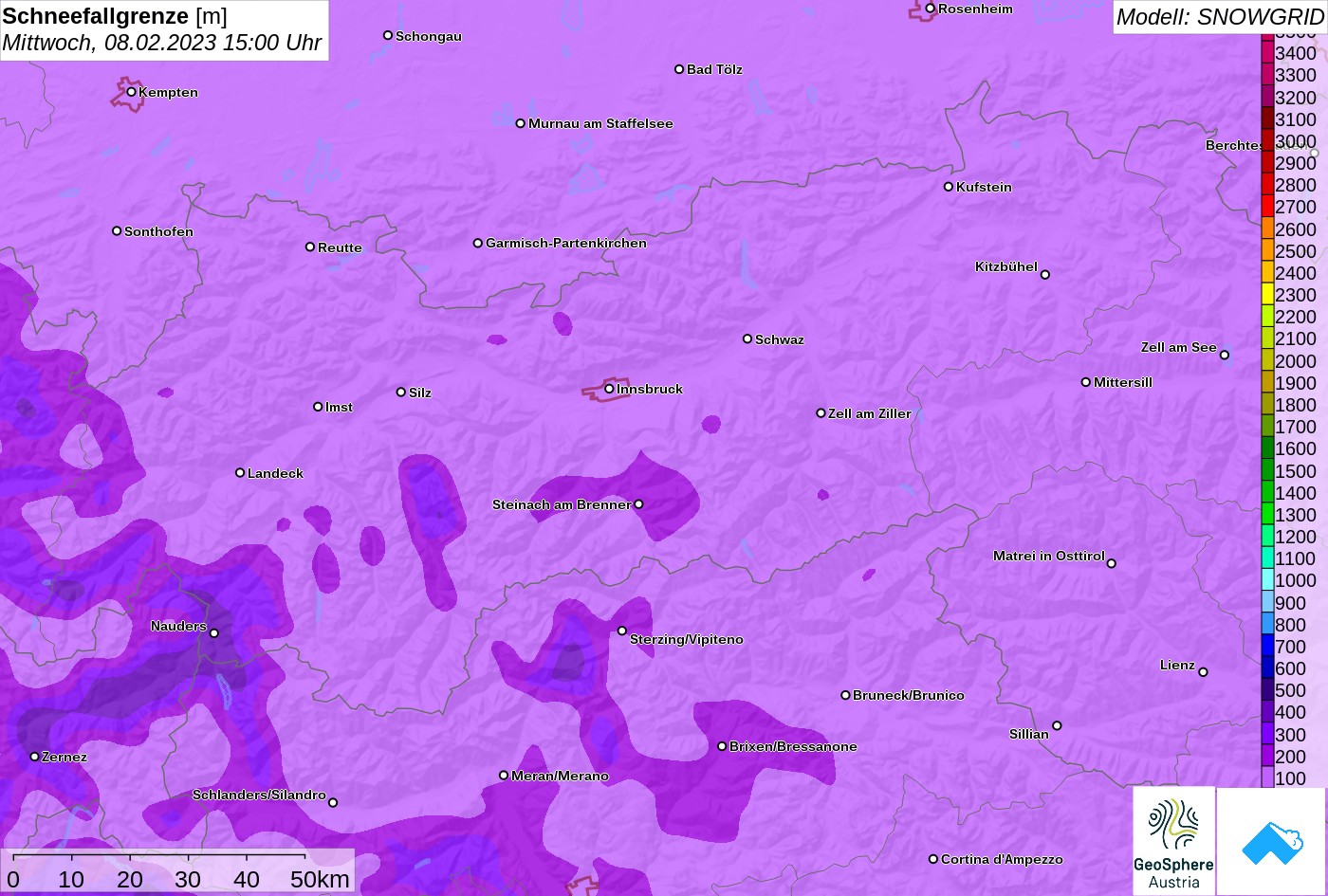The width and height of the screenshot is (1328, 896).
Task: Select the Rosenheim marker dot
Action: (x=931, y=9)
